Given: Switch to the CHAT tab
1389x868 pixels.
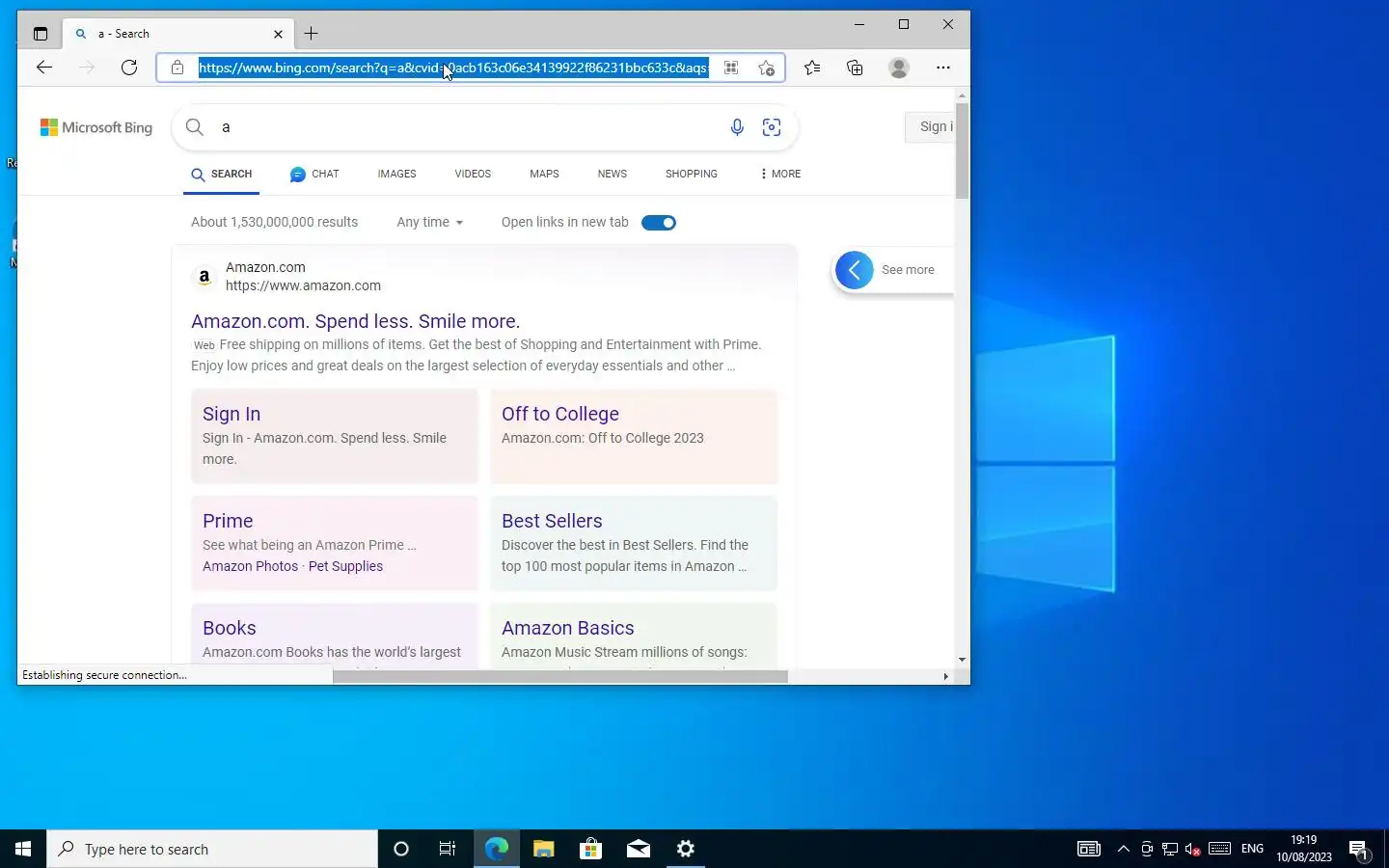Looking at the screenshot, I should (314, 174).
